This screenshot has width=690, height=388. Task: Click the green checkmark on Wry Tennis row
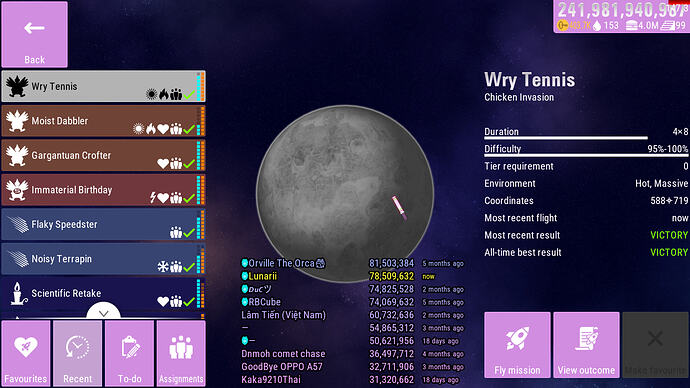point(189,94)
